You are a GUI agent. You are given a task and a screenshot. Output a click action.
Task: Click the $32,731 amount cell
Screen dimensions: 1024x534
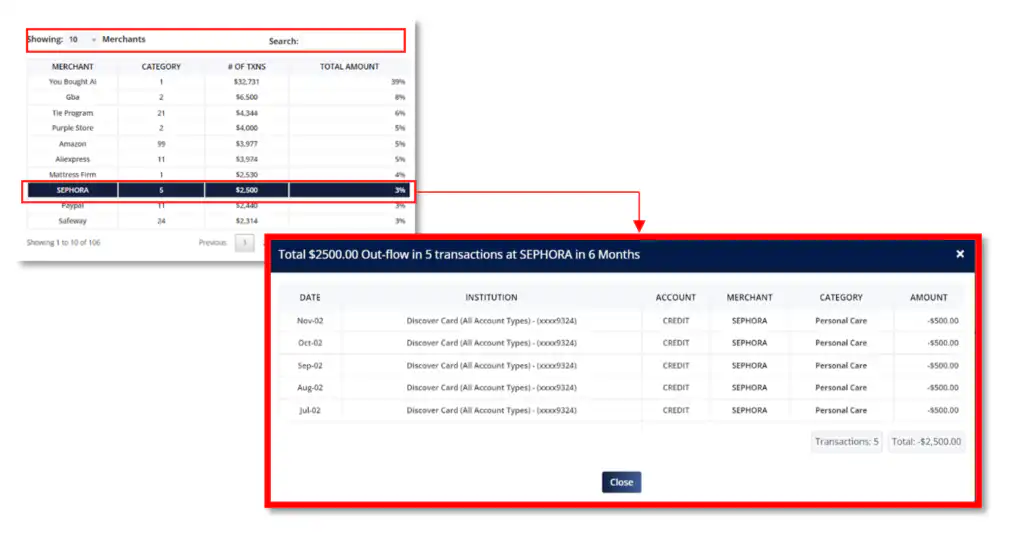point(246,82)
